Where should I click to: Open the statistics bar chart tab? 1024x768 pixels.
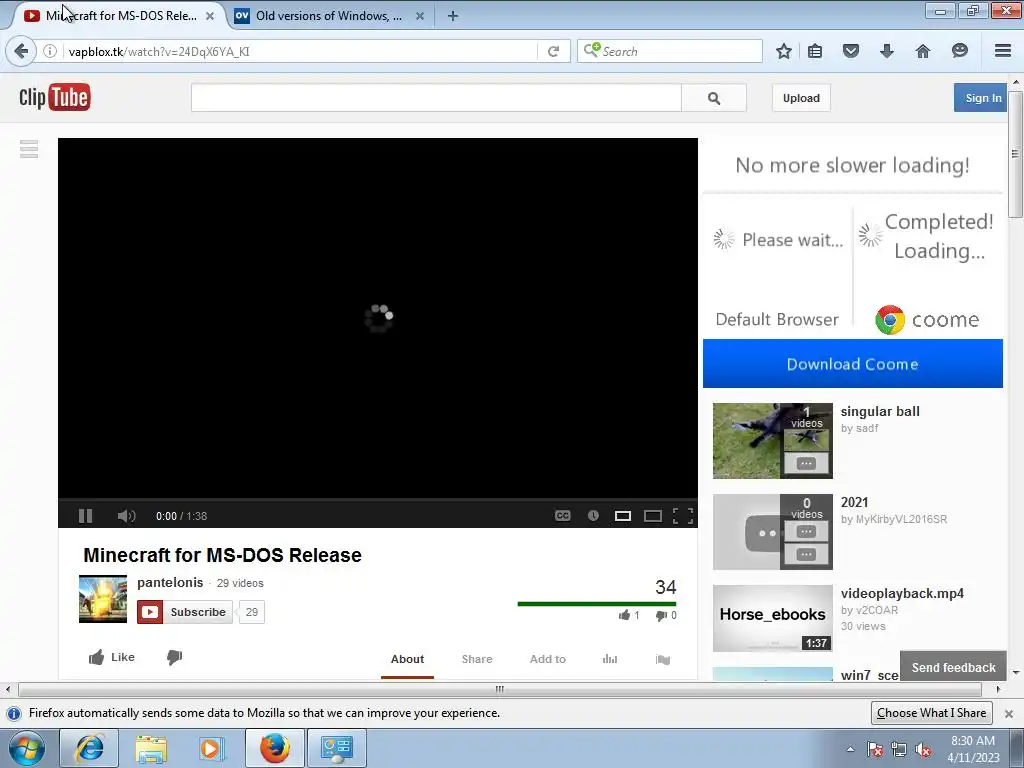tap(610, 659)
